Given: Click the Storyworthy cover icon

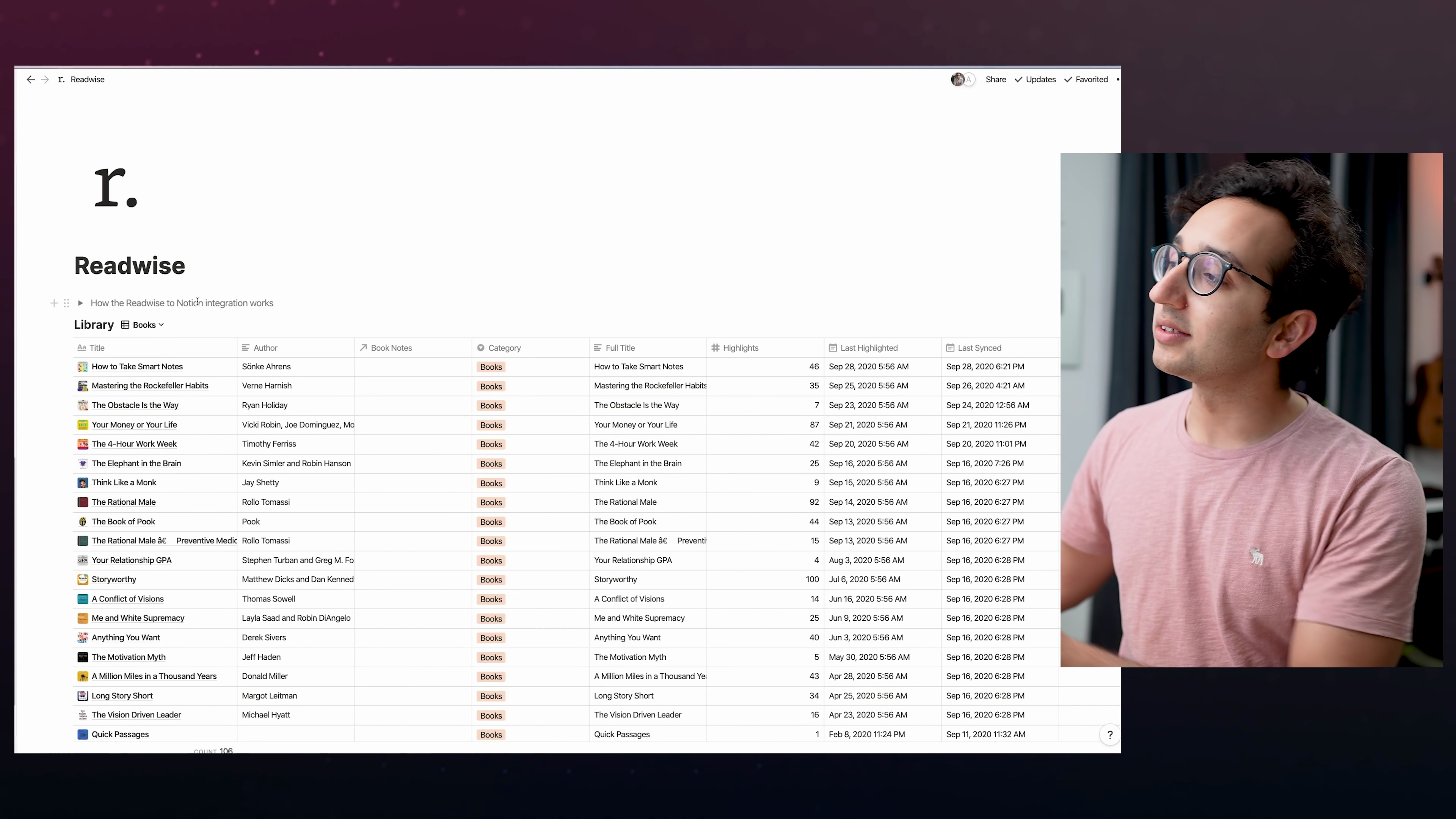Looking at the screenshot, I should (83, 579).
